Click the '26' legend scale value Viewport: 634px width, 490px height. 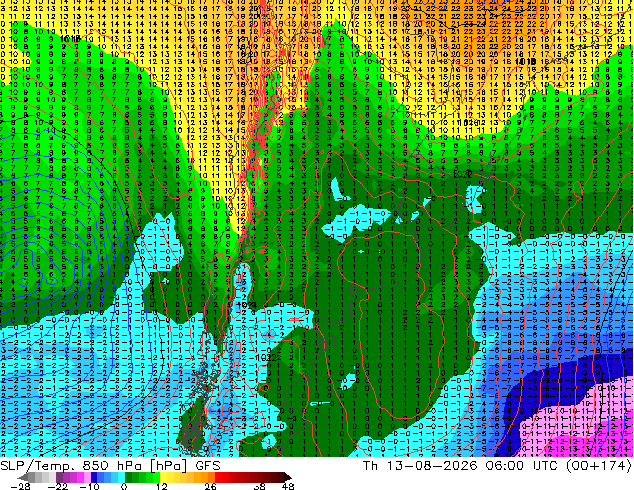point(210,486)
